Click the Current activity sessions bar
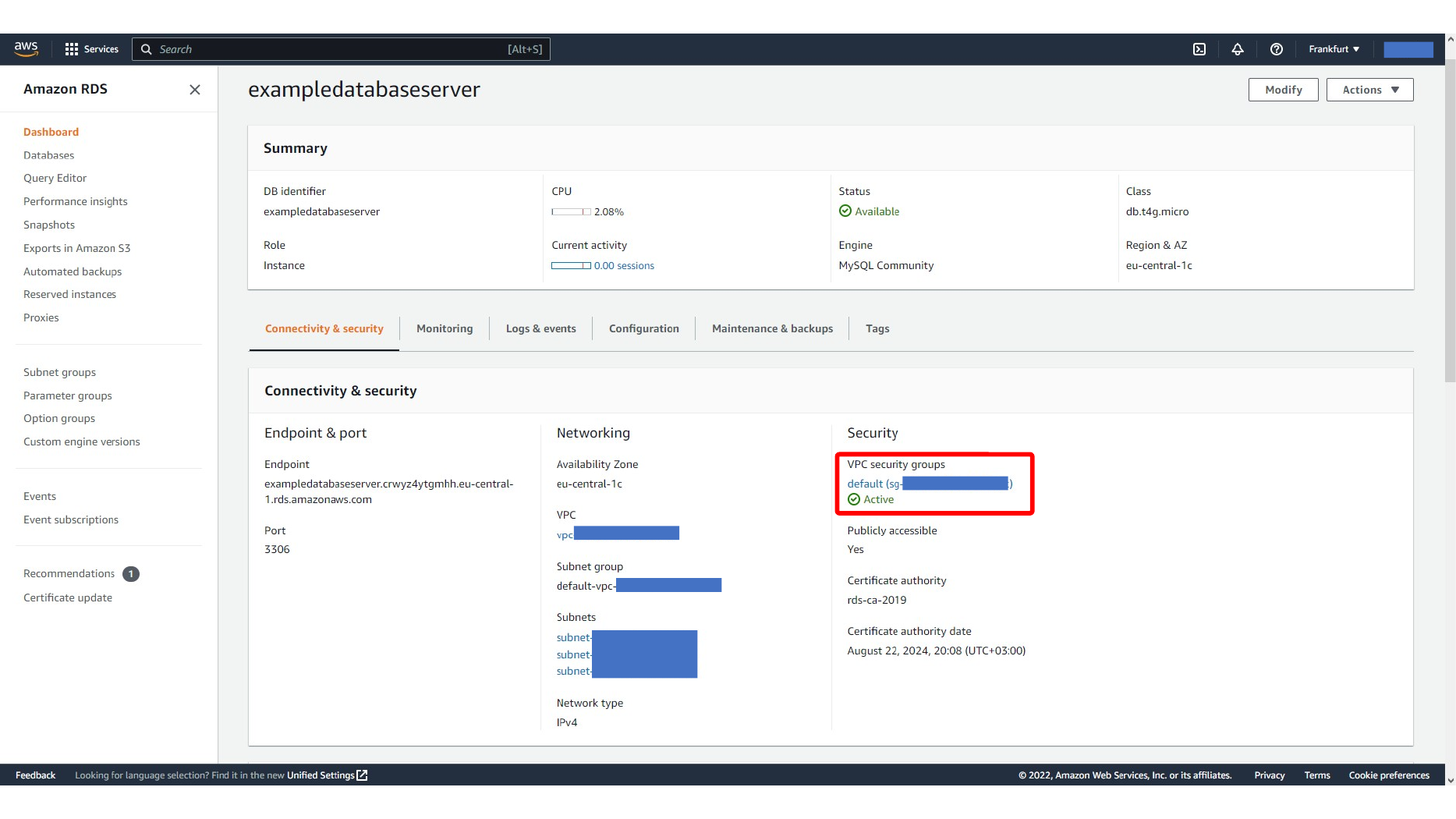The image size is (1456, 819). (571, 266)
